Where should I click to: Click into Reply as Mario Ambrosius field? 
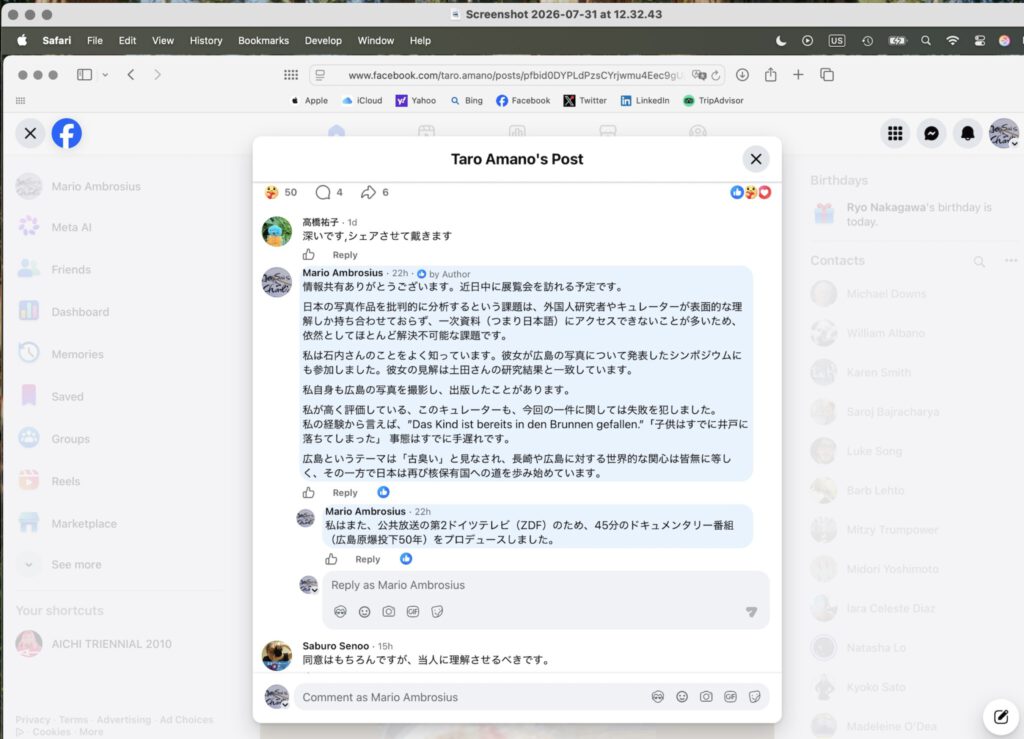pyautogui.click(x=546, y=585)
